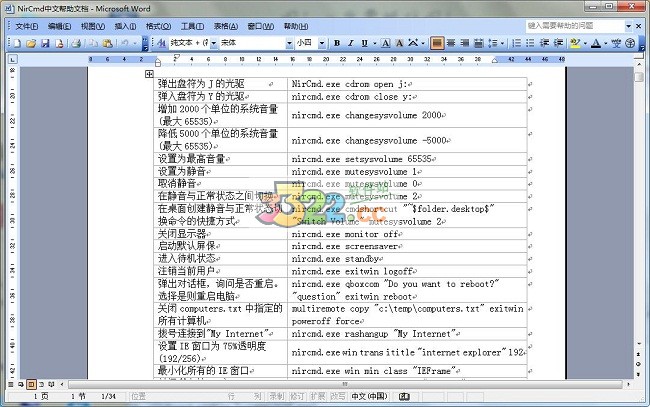Viewport: 650px width, 407px height.
Task: Click the Permission icon in toolbar
Action: (59, 43)
